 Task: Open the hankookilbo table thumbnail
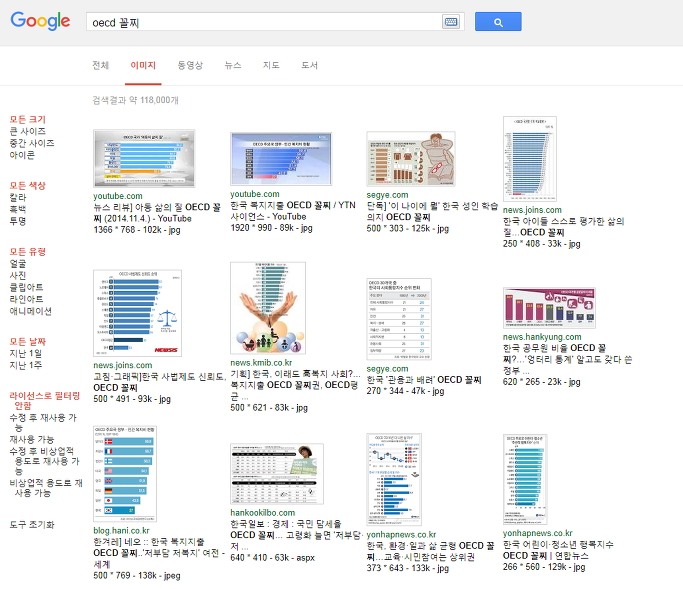pos(277,474)
